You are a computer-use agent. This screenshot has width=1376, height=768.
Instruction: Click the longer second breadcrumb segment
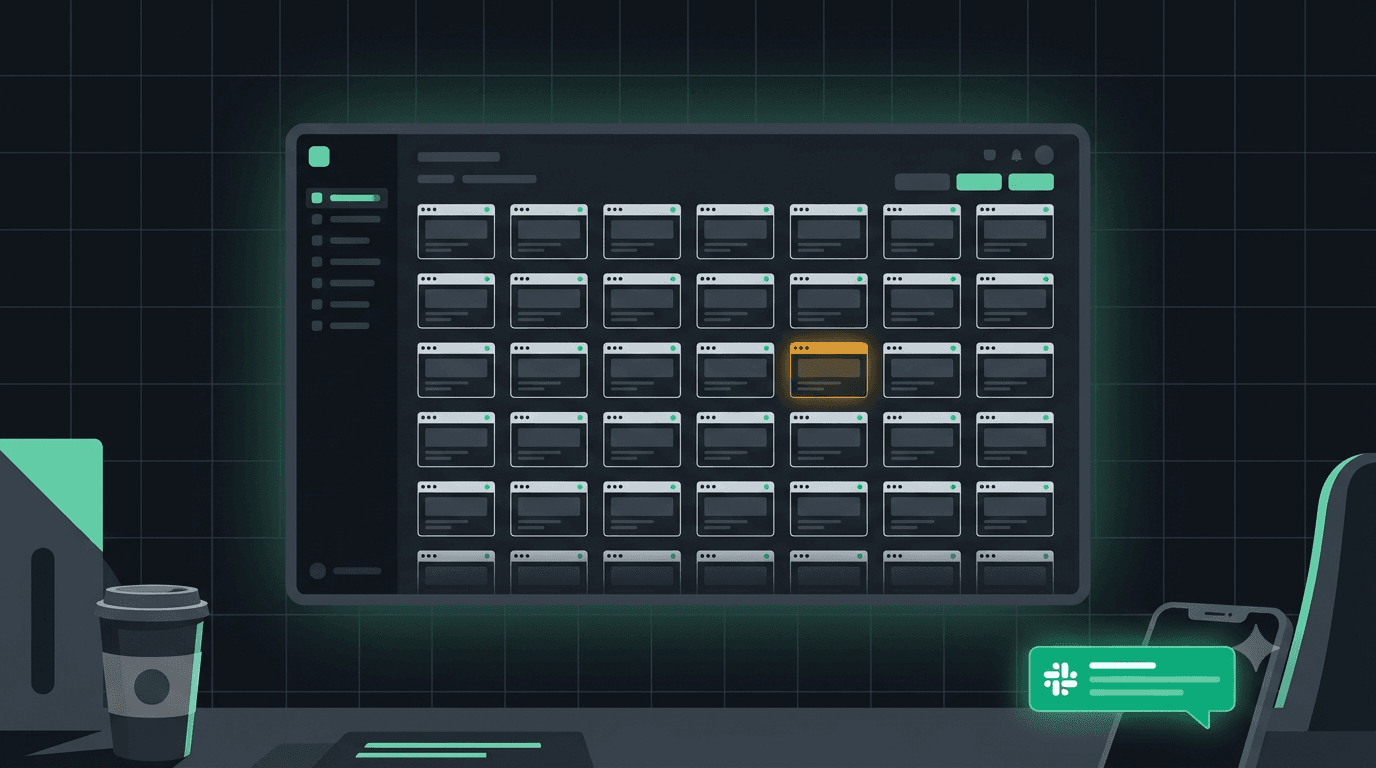tap(499, 179)
